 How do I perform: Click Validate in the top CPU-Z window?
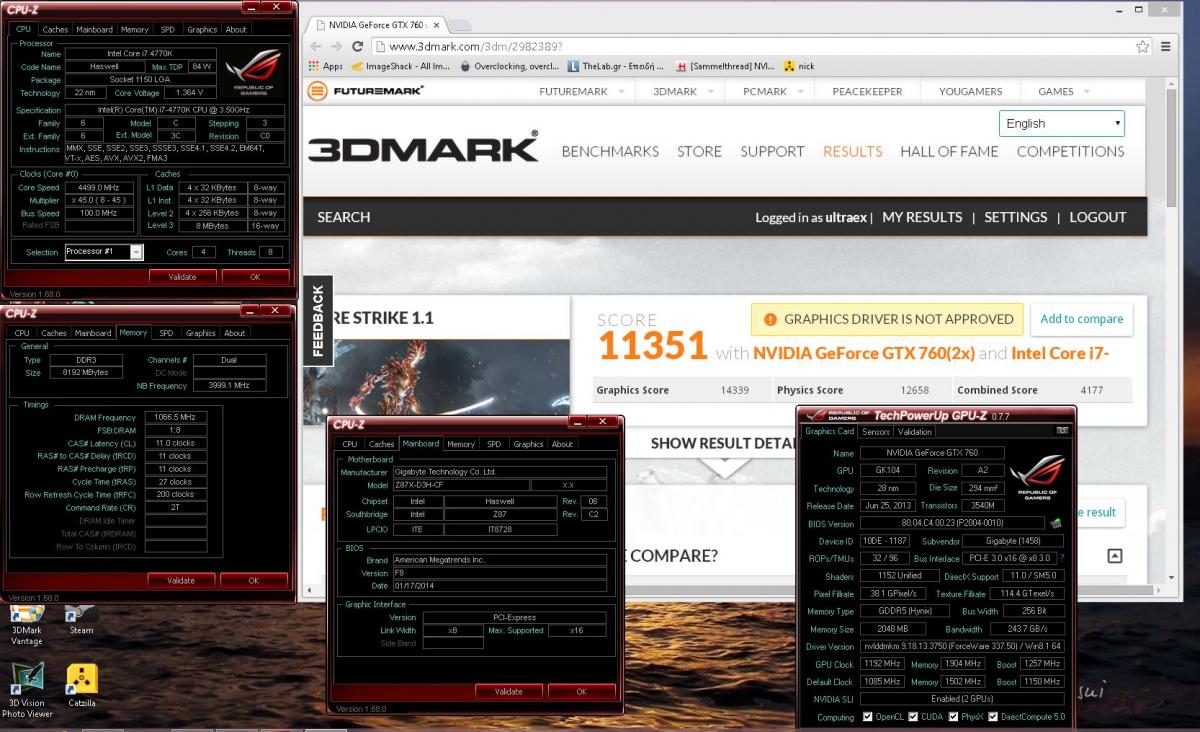pyautogui.click(x=182, y=277)
